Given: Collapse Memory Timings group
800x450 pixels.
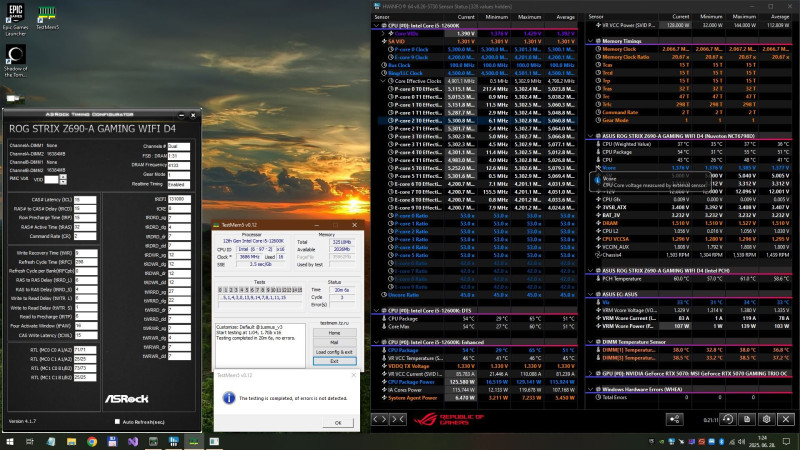Looking at the screenshot, I should pyautogui.click(x=590, y=41).
